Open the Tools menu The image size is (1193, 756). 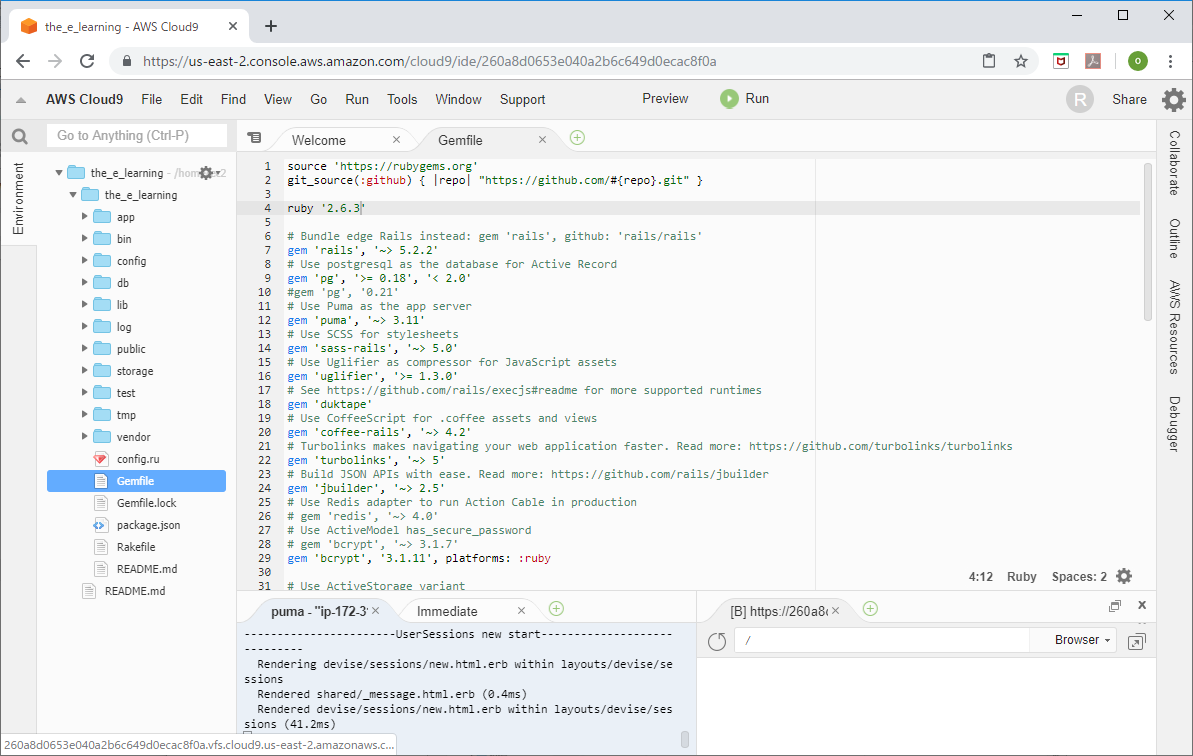tap(402, 100)
